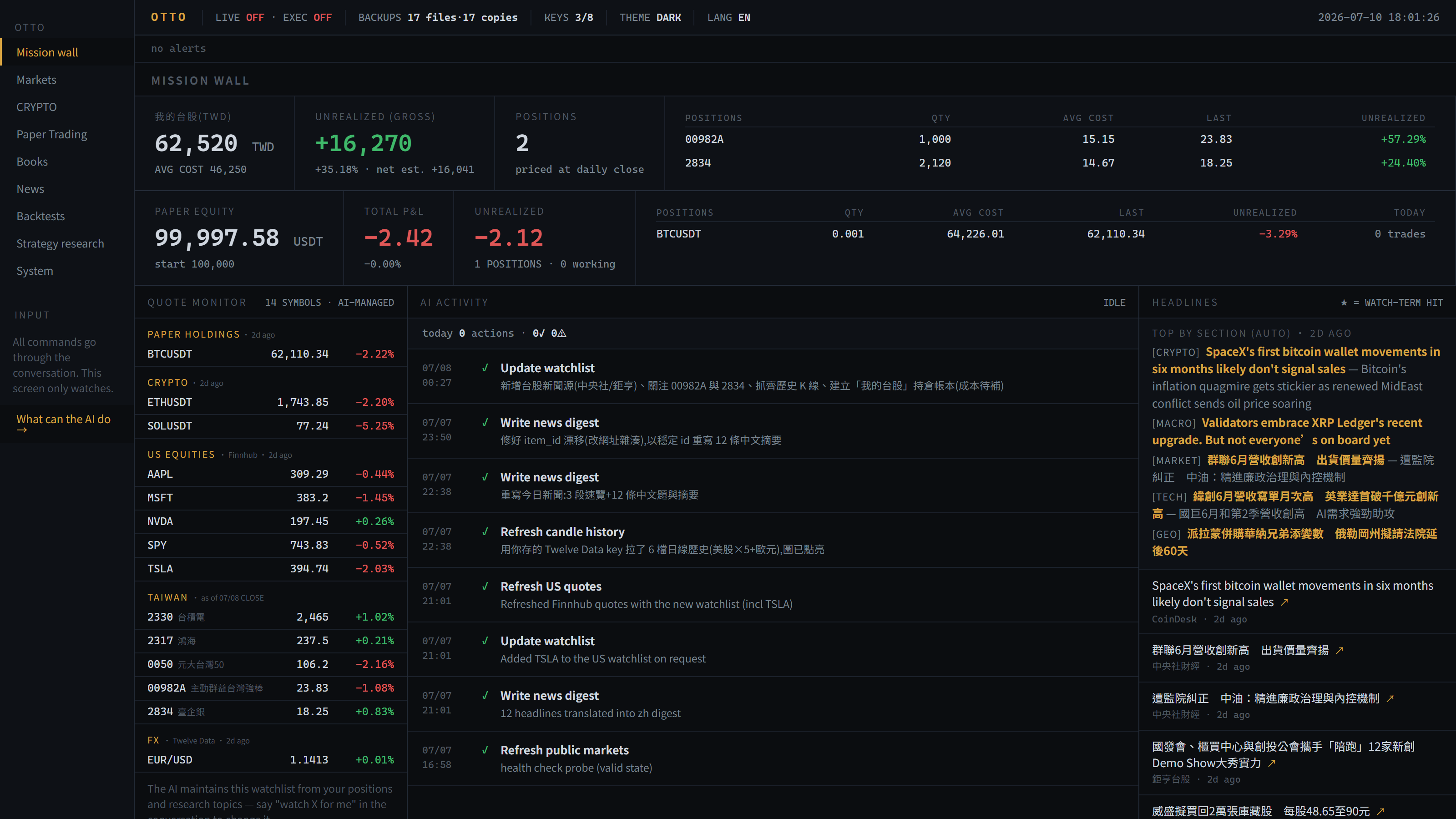Open the [MACRO] XRP Ledger validators headline
Viewport: 1456px width, 819px height.
(1287, 431)
